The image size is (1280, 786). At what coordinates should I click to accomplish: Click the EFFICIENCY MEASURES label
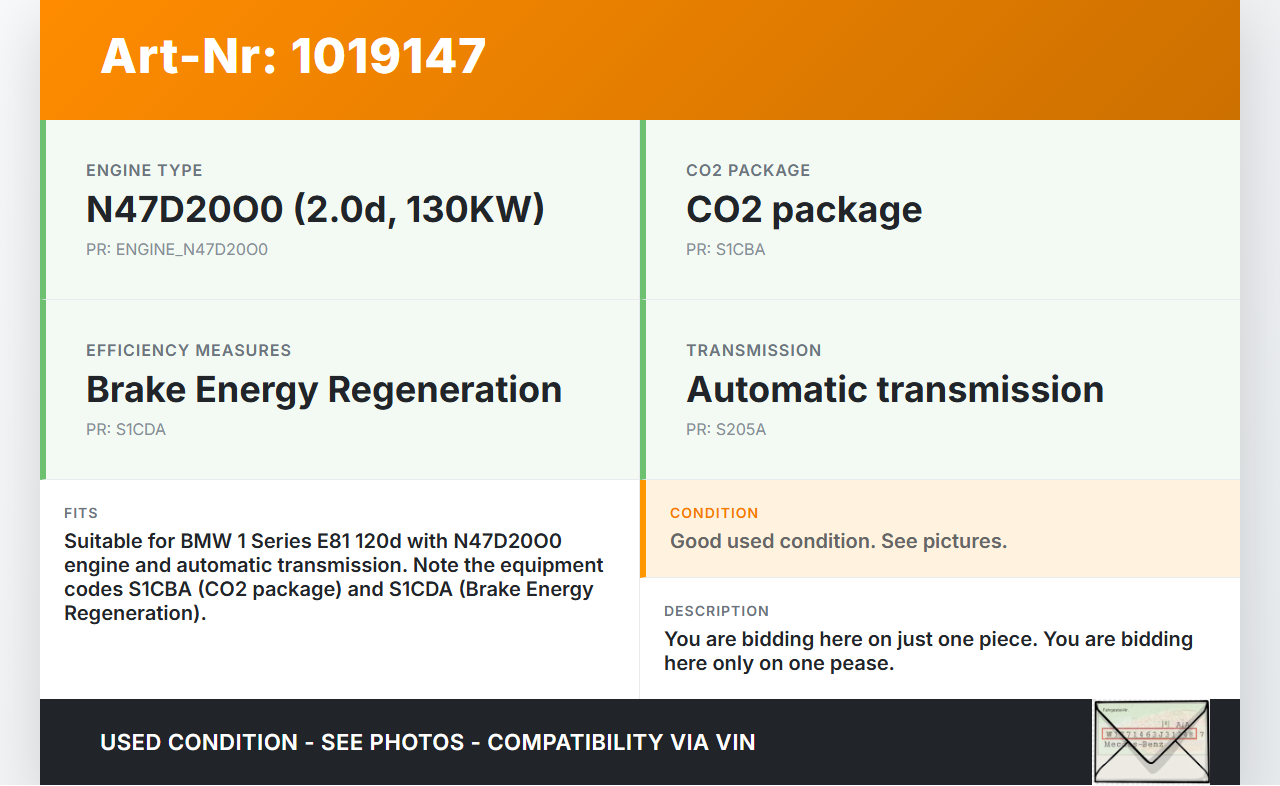pyautogui.click(x=188, y=350)
